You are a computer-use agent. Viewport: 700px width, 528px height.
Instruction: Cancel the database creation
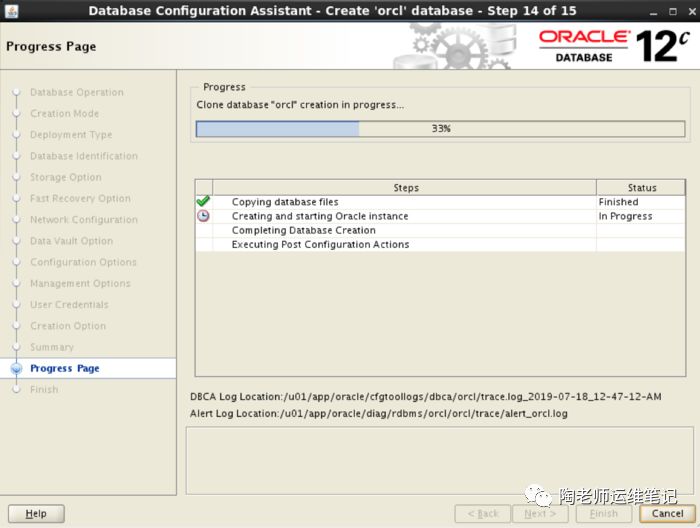coord(667,514)
